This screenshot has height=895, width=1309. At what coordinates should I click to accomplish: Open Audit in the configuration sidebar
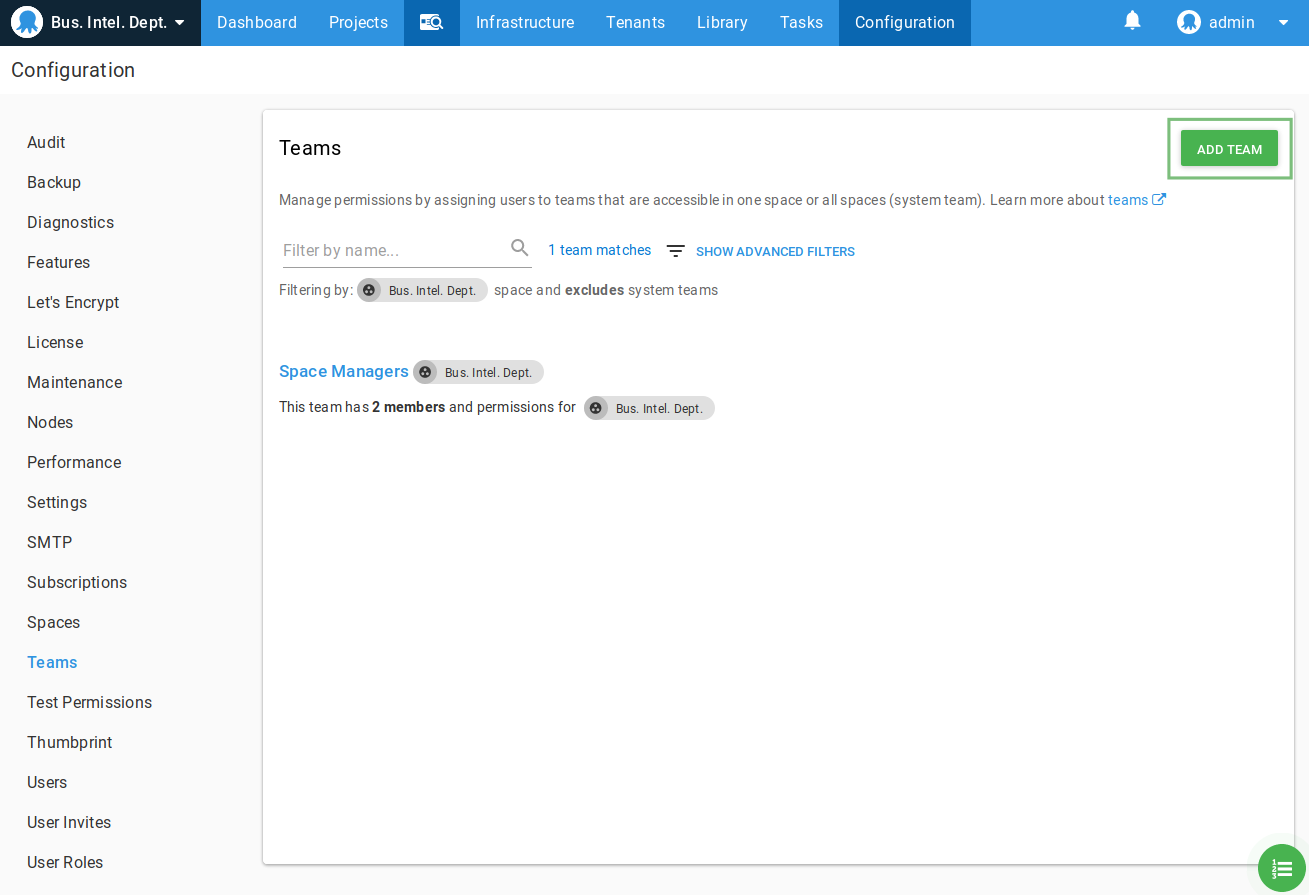tap(46, 142)
